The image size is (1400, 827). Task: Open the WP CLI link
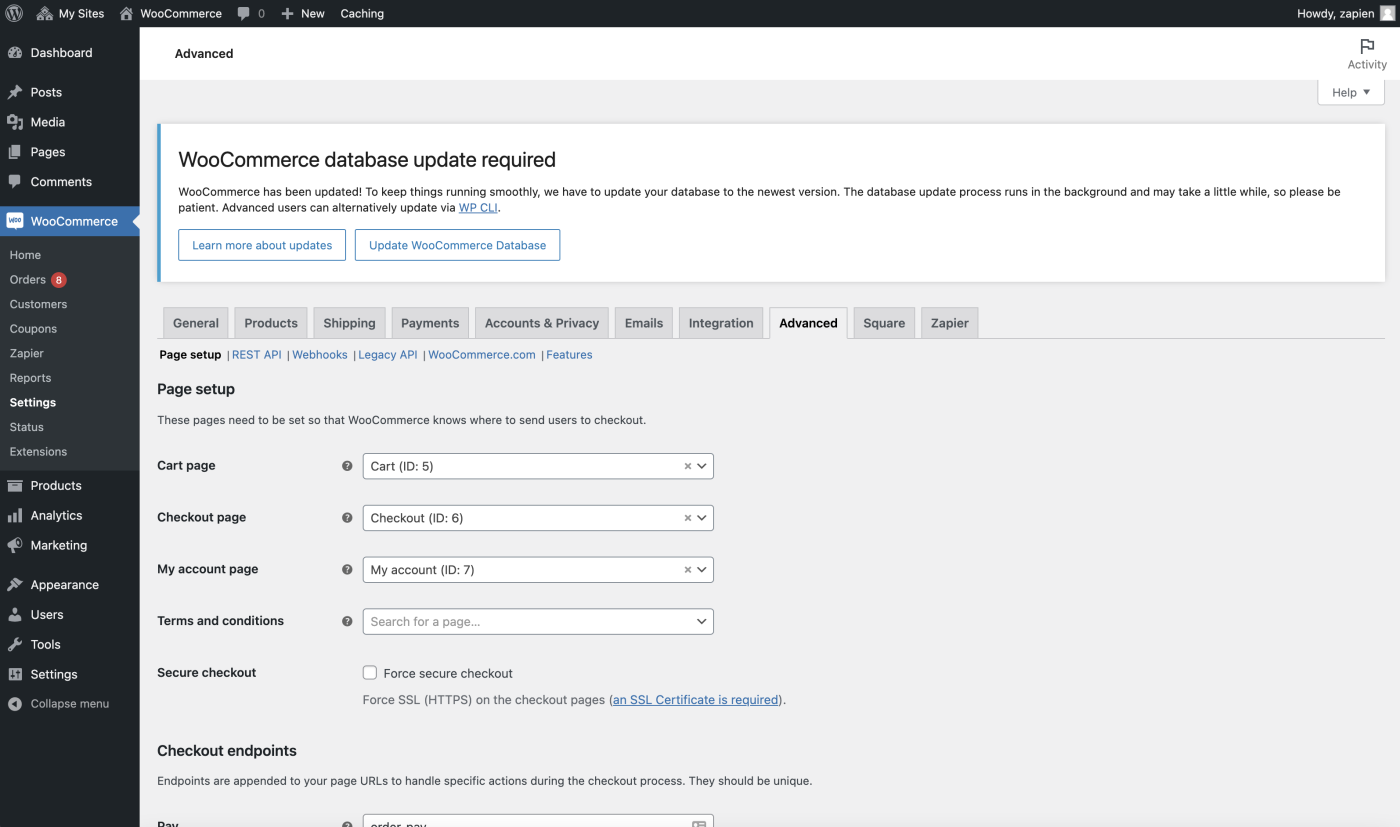[478, 208]
